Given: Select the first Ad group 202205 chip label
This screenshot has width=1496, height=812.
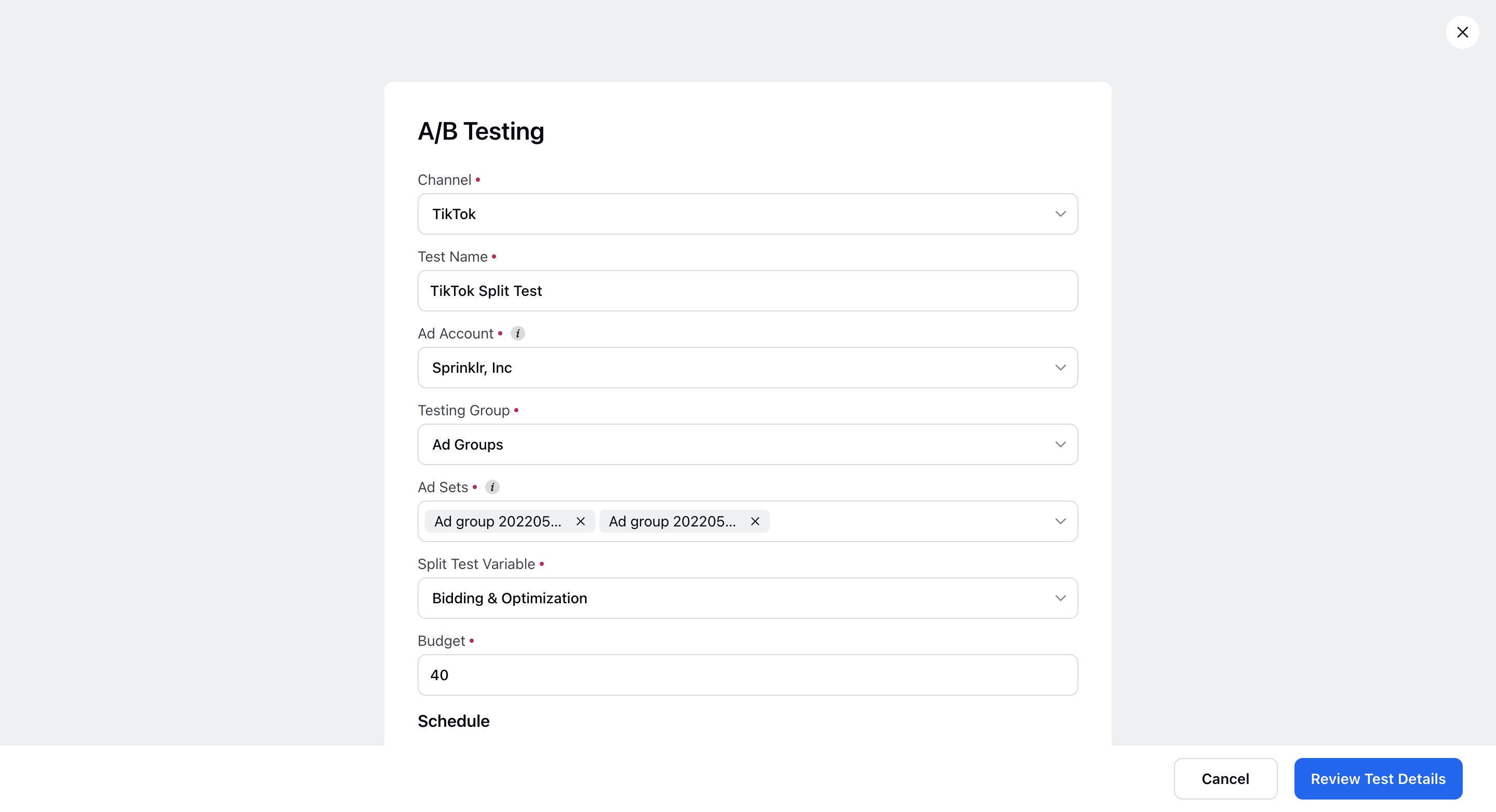Looking at the screenshot, I should point(498,521).
